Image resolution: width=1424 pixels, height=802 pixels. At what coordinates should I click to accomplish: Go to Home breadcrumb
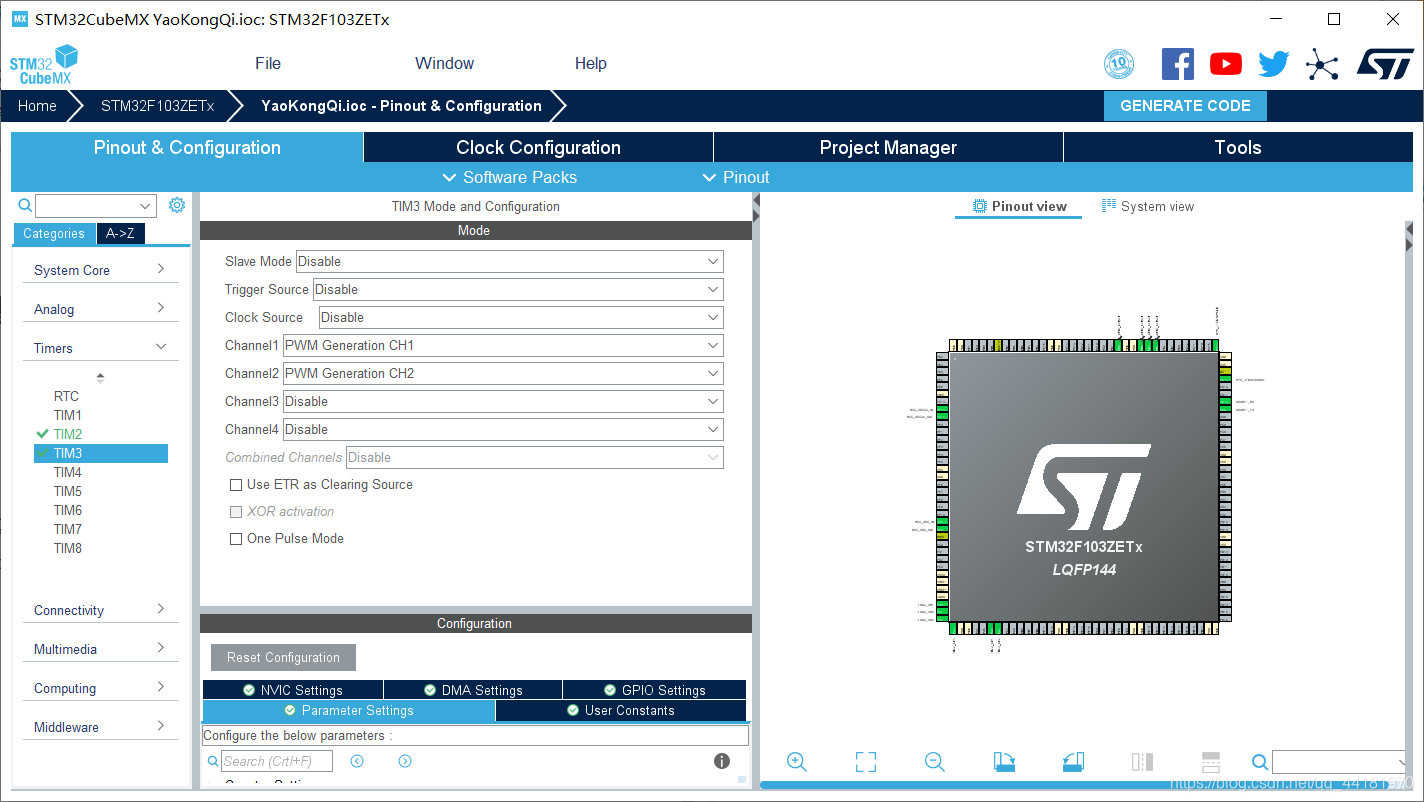pyautogui.click(x=37, y=106)
